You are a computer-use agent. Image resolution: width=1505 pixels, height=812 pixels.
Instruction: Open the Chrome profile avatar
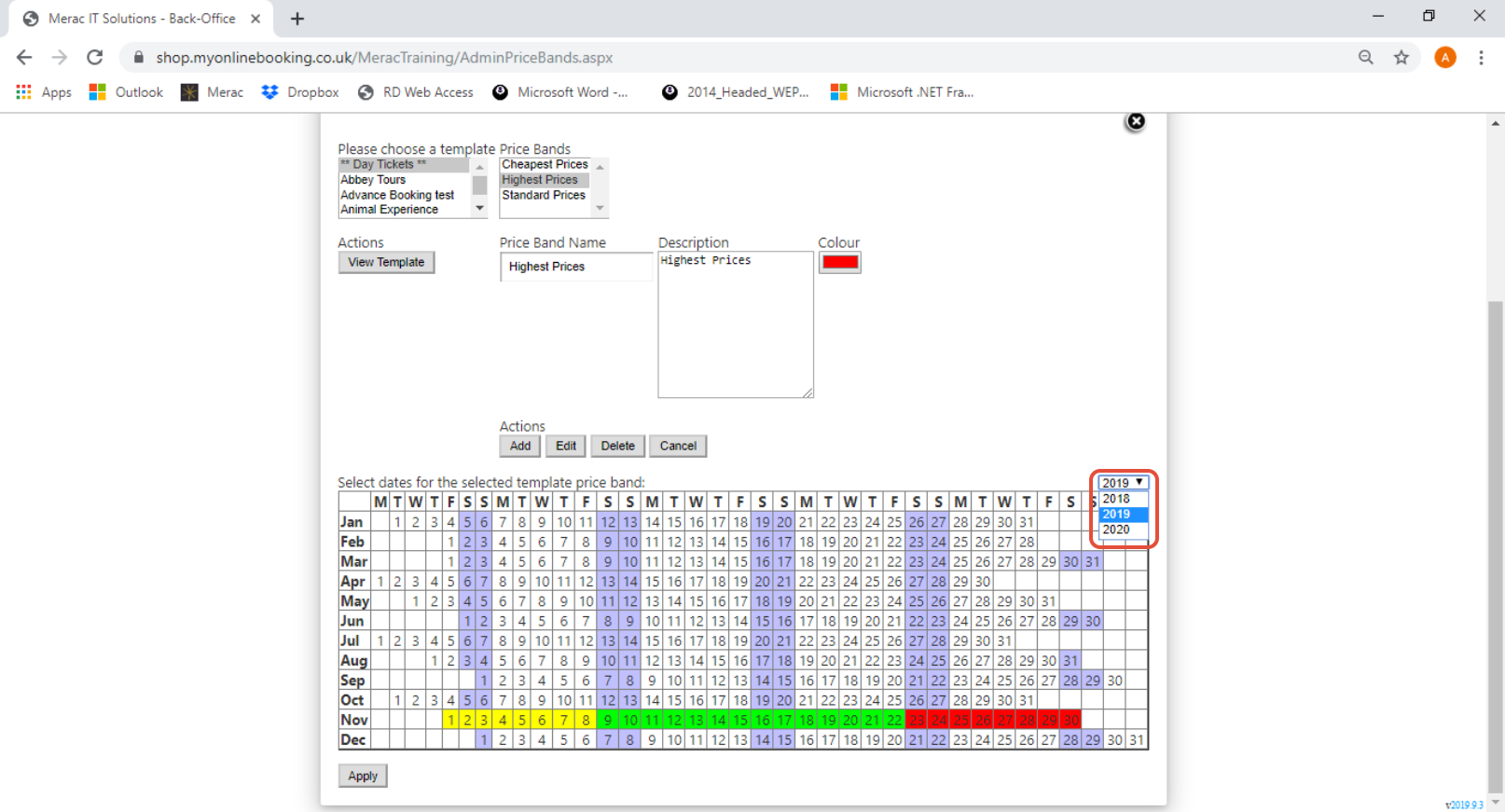pyautogui.click(x=1445, y=58)
